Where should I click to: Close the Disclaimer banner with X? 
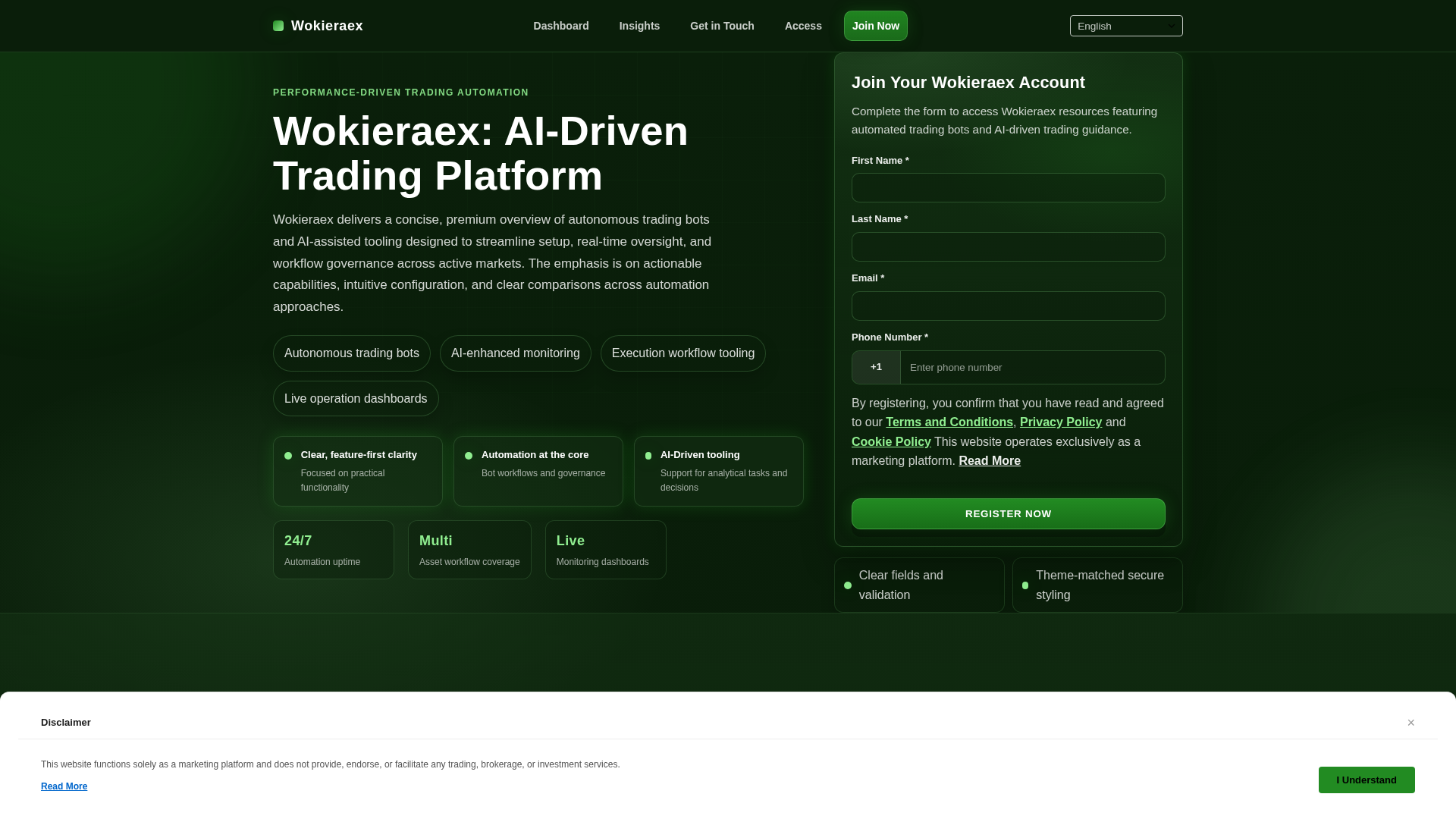tap(1410, 723)
